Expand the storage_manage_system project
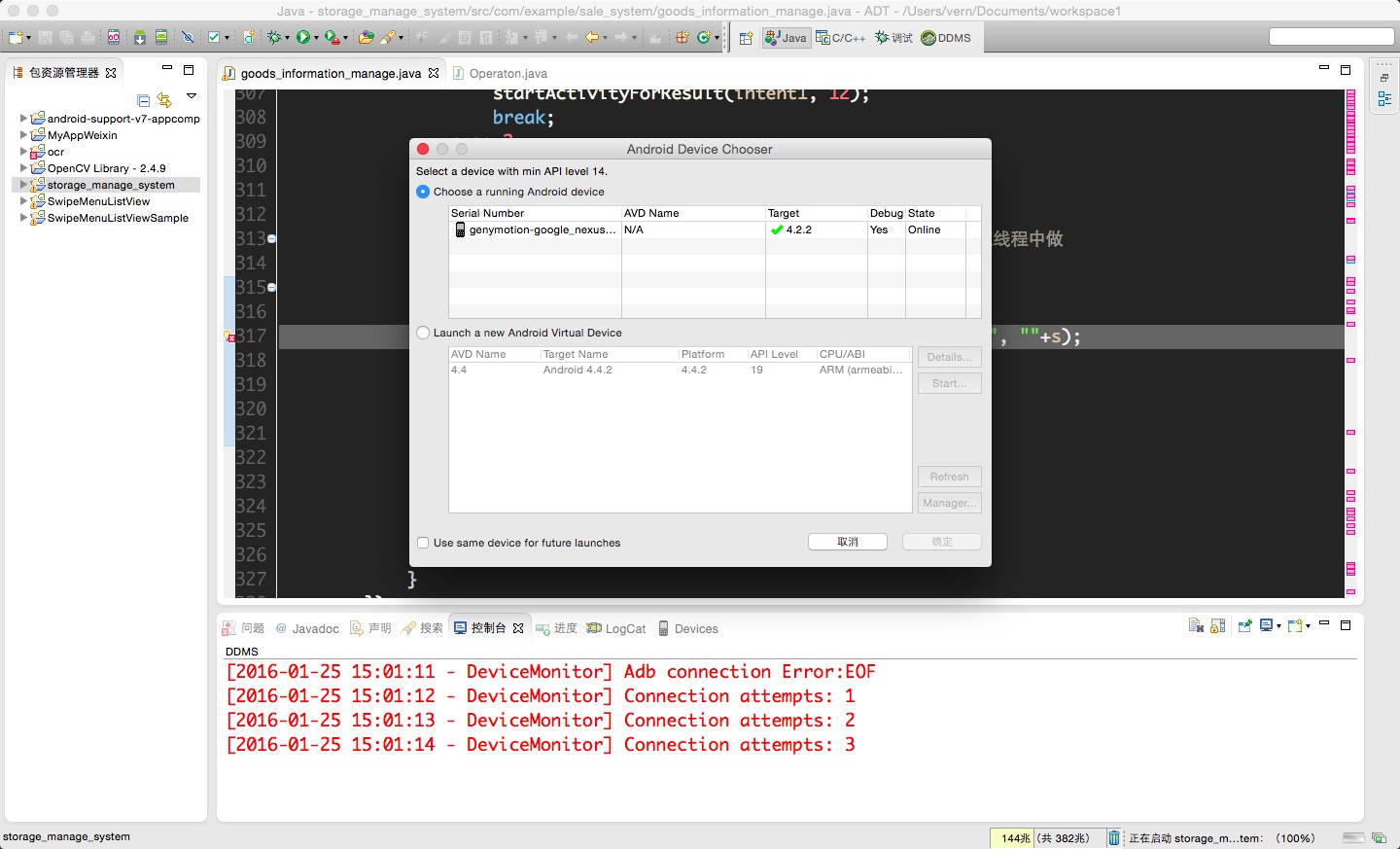The image size is (1400, 849). coord(23,185)
